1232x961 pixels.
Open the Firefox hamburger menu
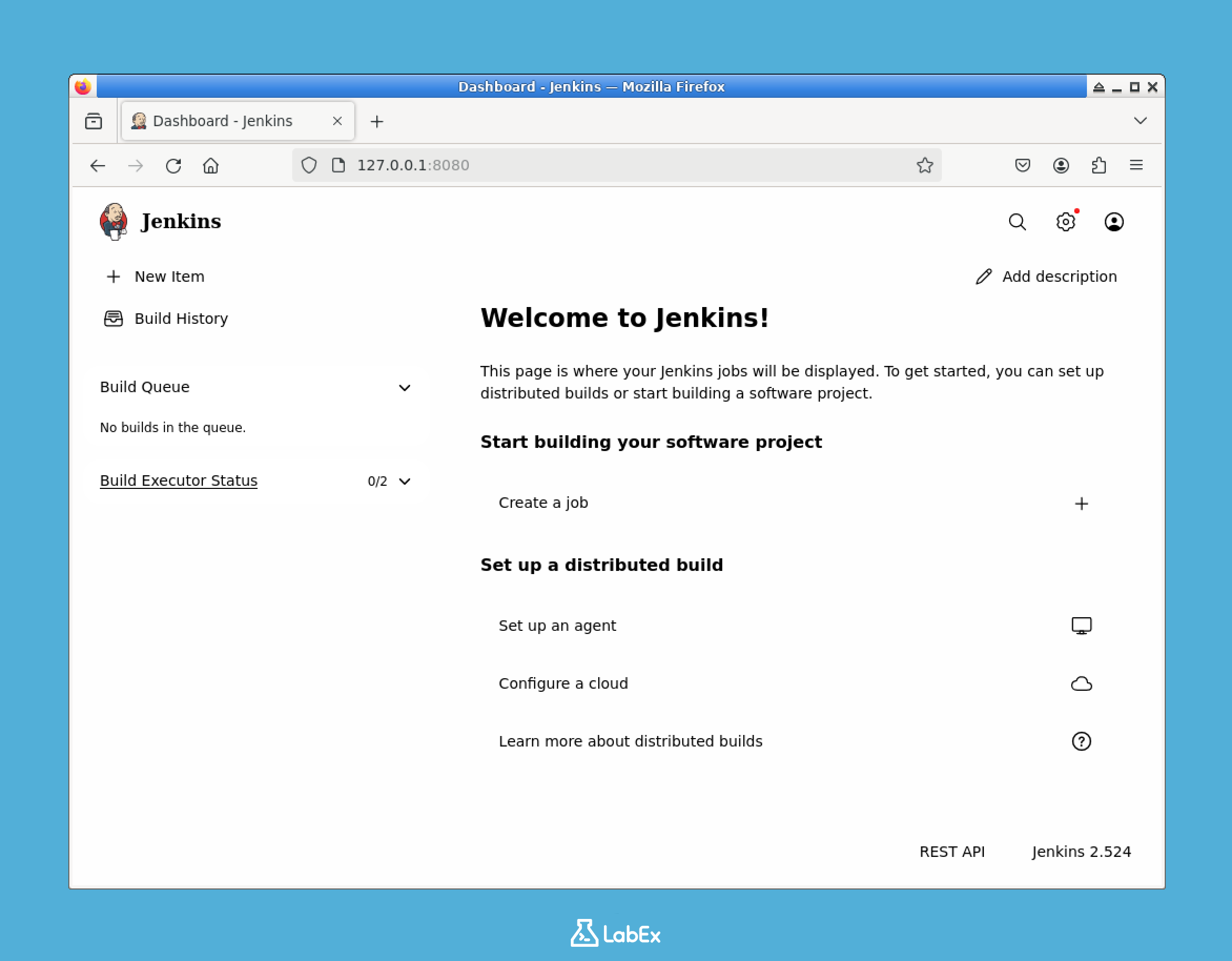tap(1136, 165)
